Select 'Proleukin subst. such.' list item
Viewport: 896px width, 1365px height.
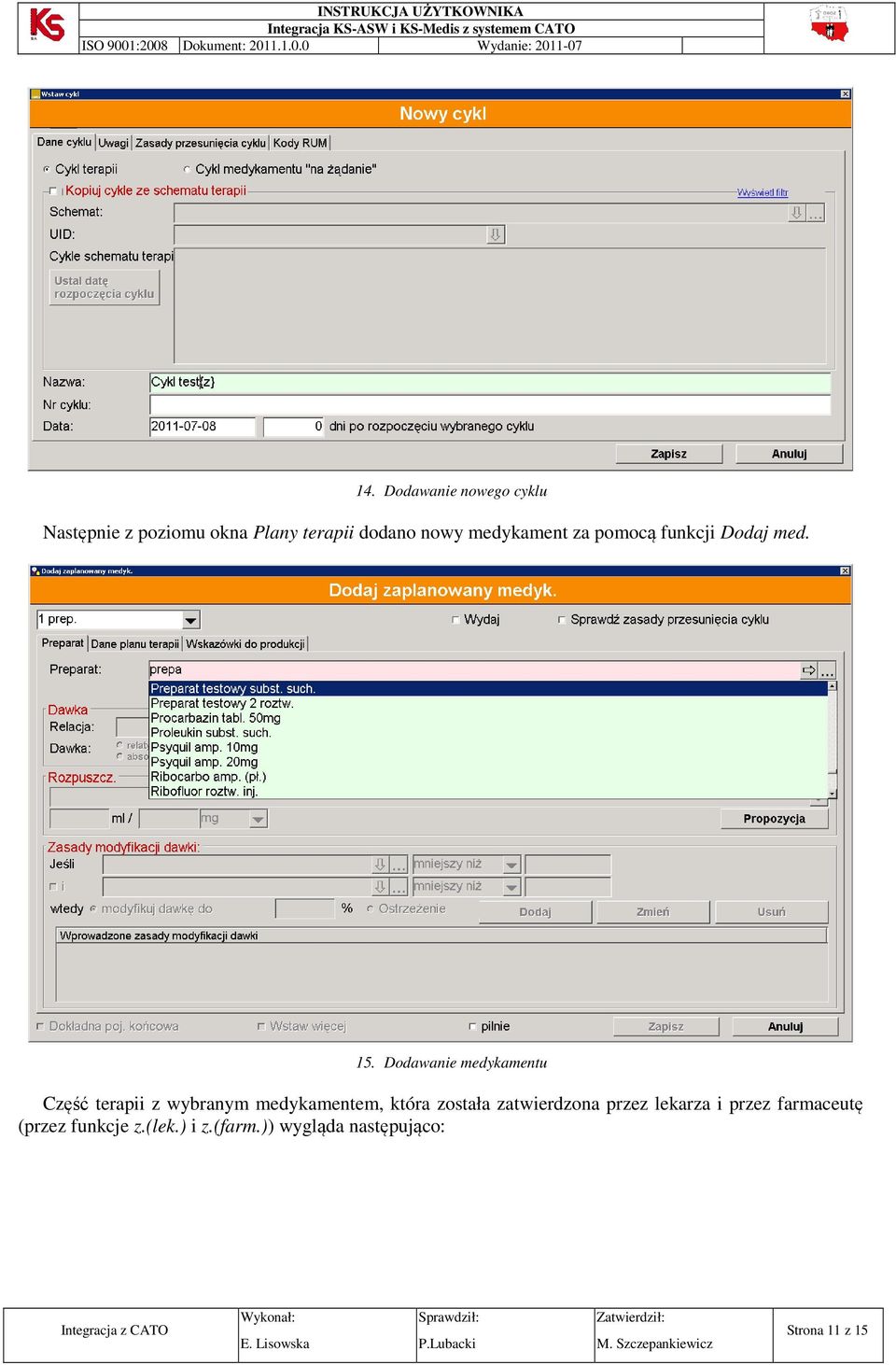pos(488,733)
